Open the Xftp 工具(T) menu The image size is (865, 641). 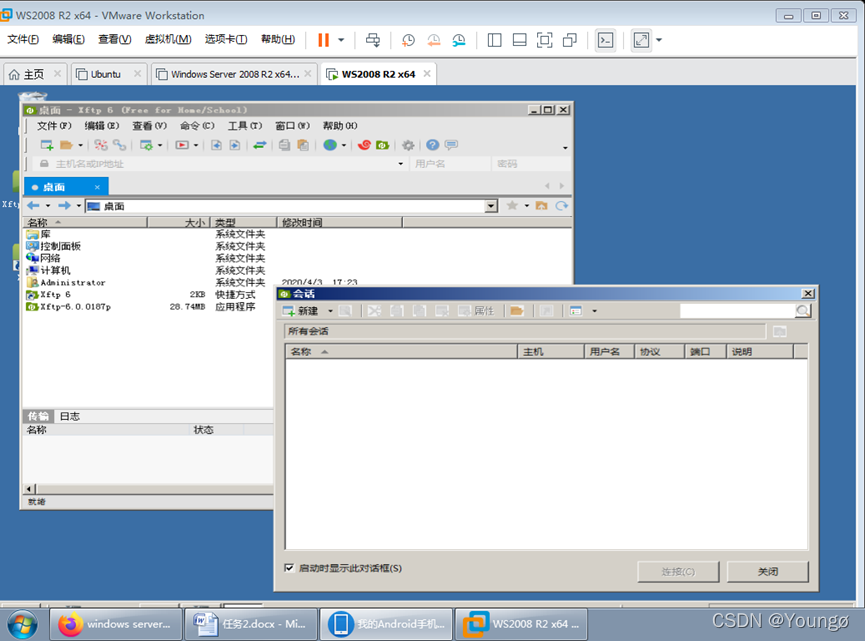[245, 126]
